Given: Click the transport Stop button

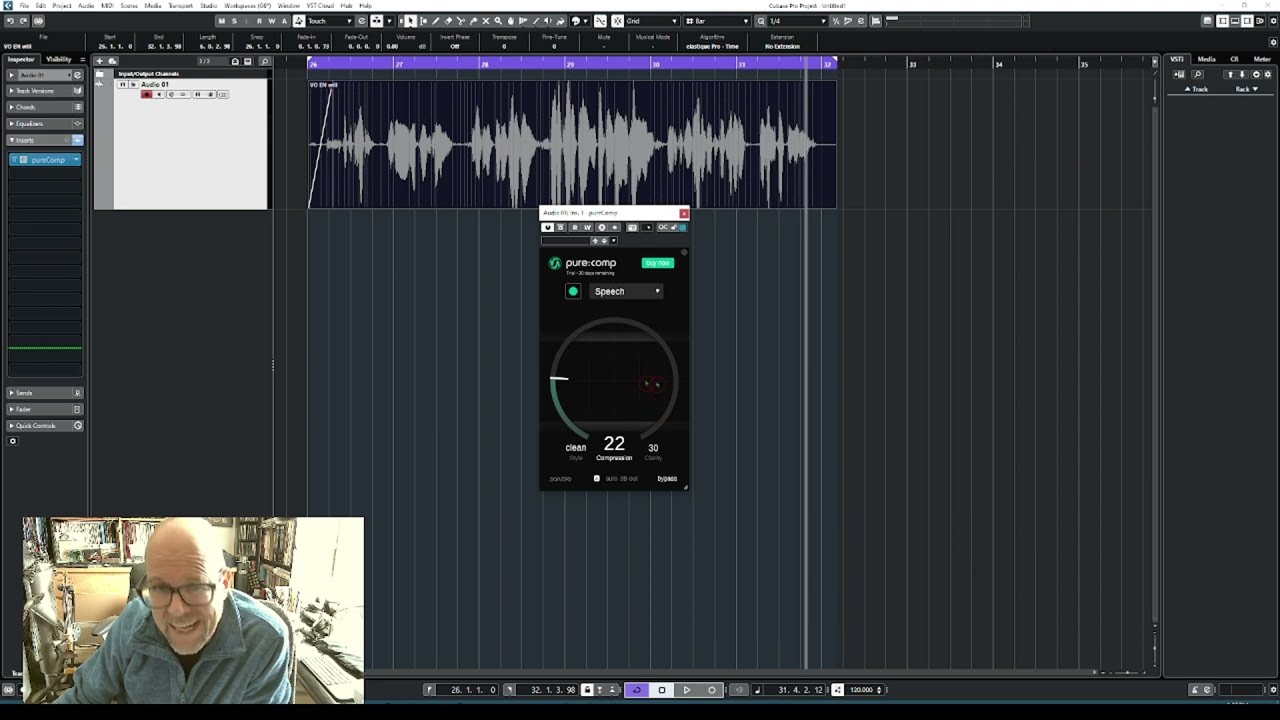Looking at the screenshot, I should tap(661, 690).
